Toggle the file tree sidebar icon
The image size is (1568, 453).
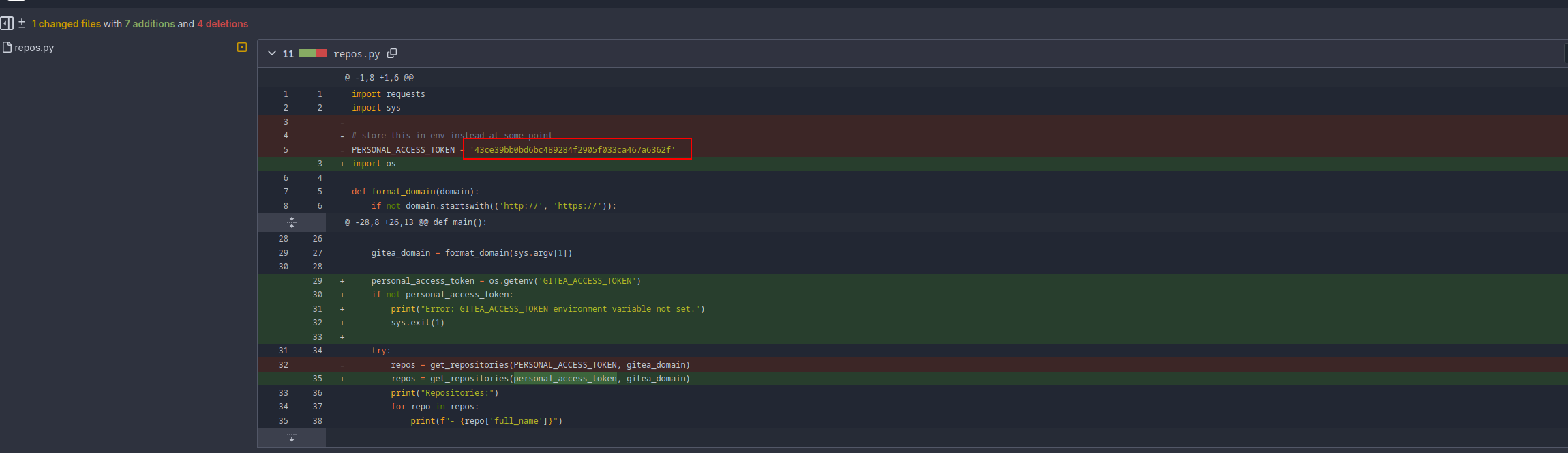(7, 23)
